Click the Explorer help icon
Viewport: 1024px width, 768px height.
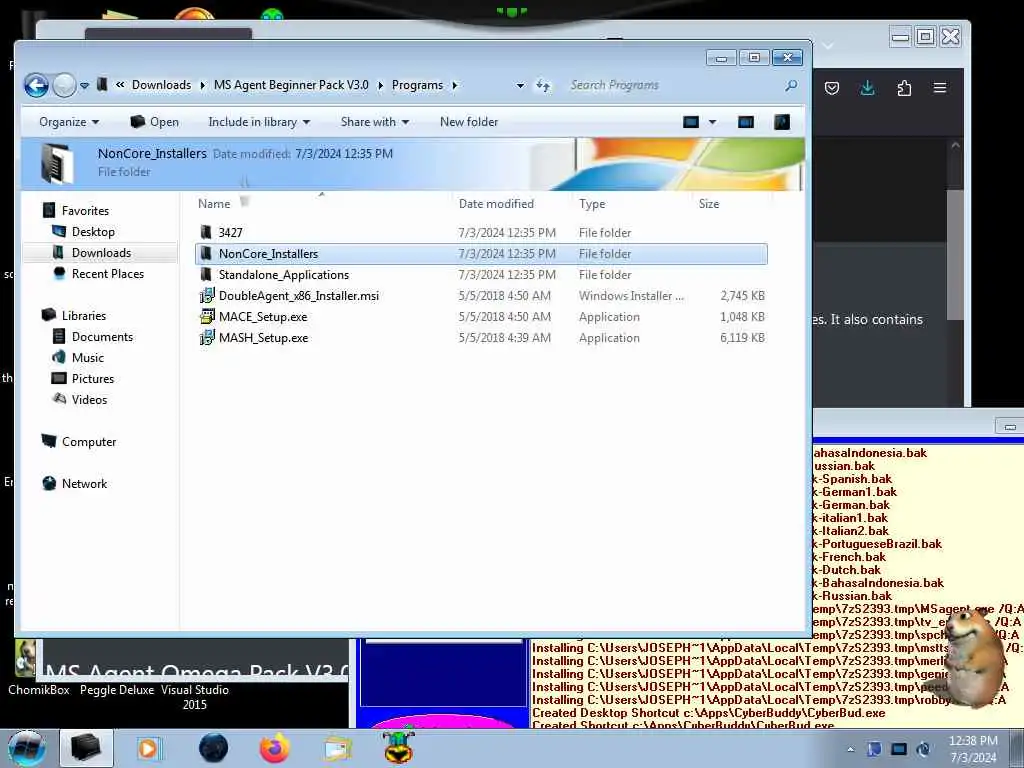(x=782, y=122)
